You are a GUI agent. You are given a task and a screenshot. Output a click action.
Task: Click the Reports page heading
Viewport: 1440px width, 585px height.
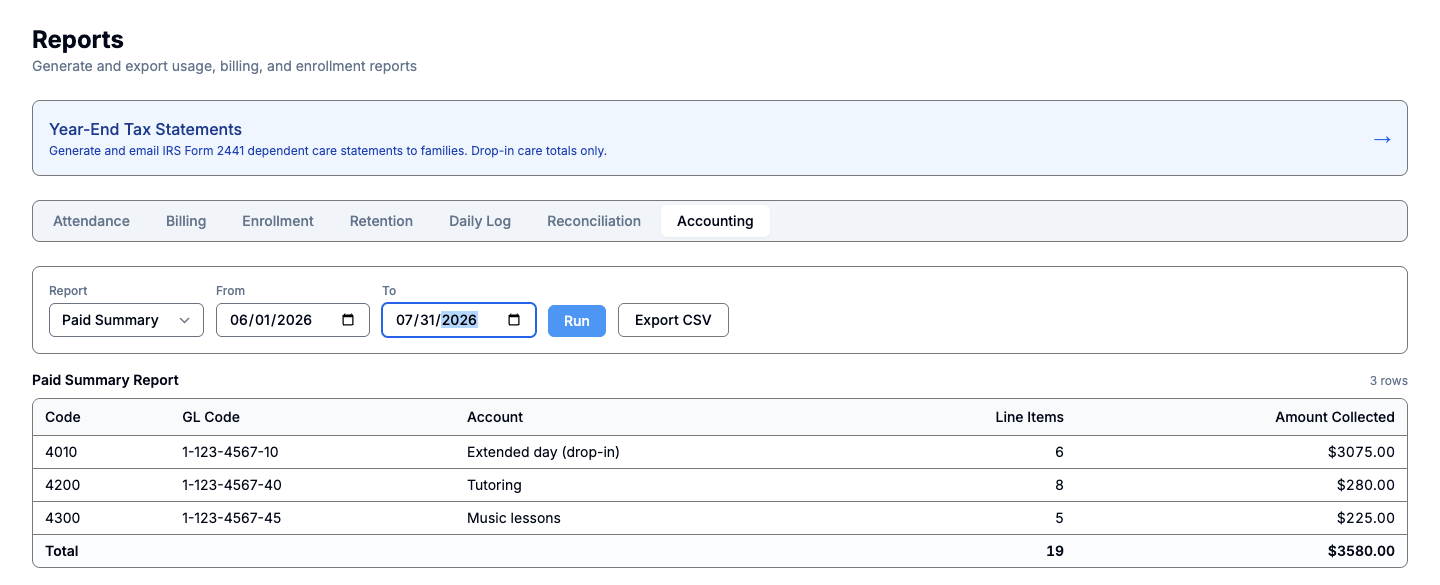78,40
